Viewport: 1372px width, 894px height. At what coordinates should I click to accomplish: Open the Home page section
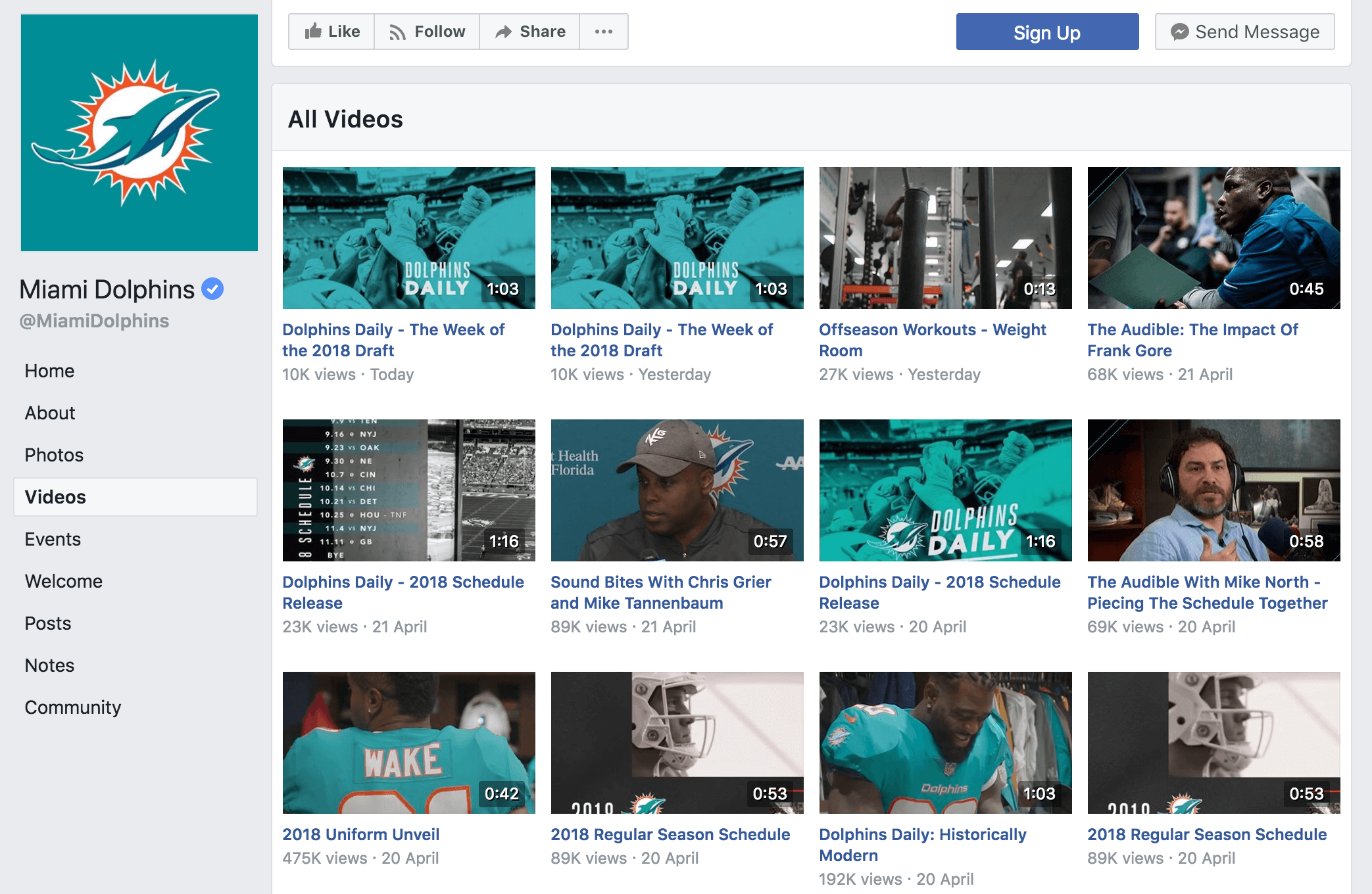(x=49, y=371)
